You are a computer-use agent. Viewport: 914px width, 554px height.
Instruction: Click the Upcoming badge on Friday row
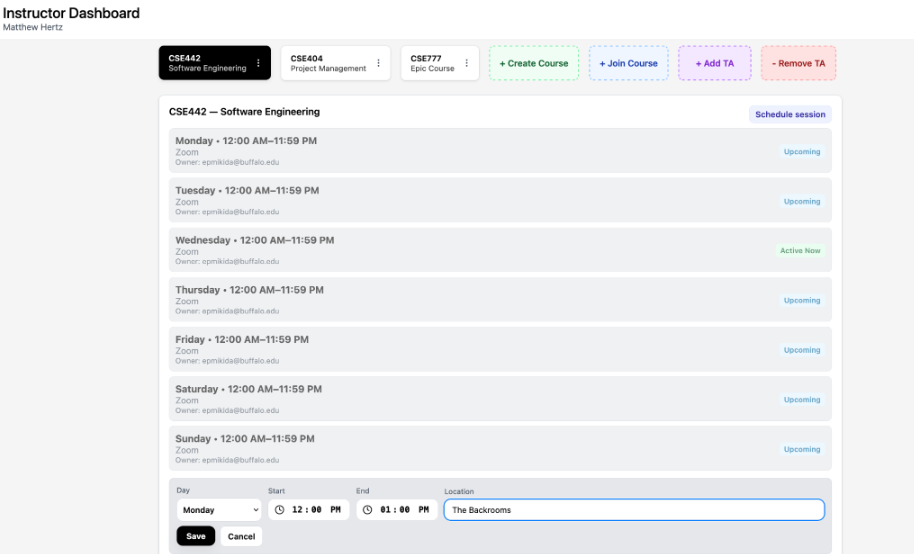click(801, 350)
